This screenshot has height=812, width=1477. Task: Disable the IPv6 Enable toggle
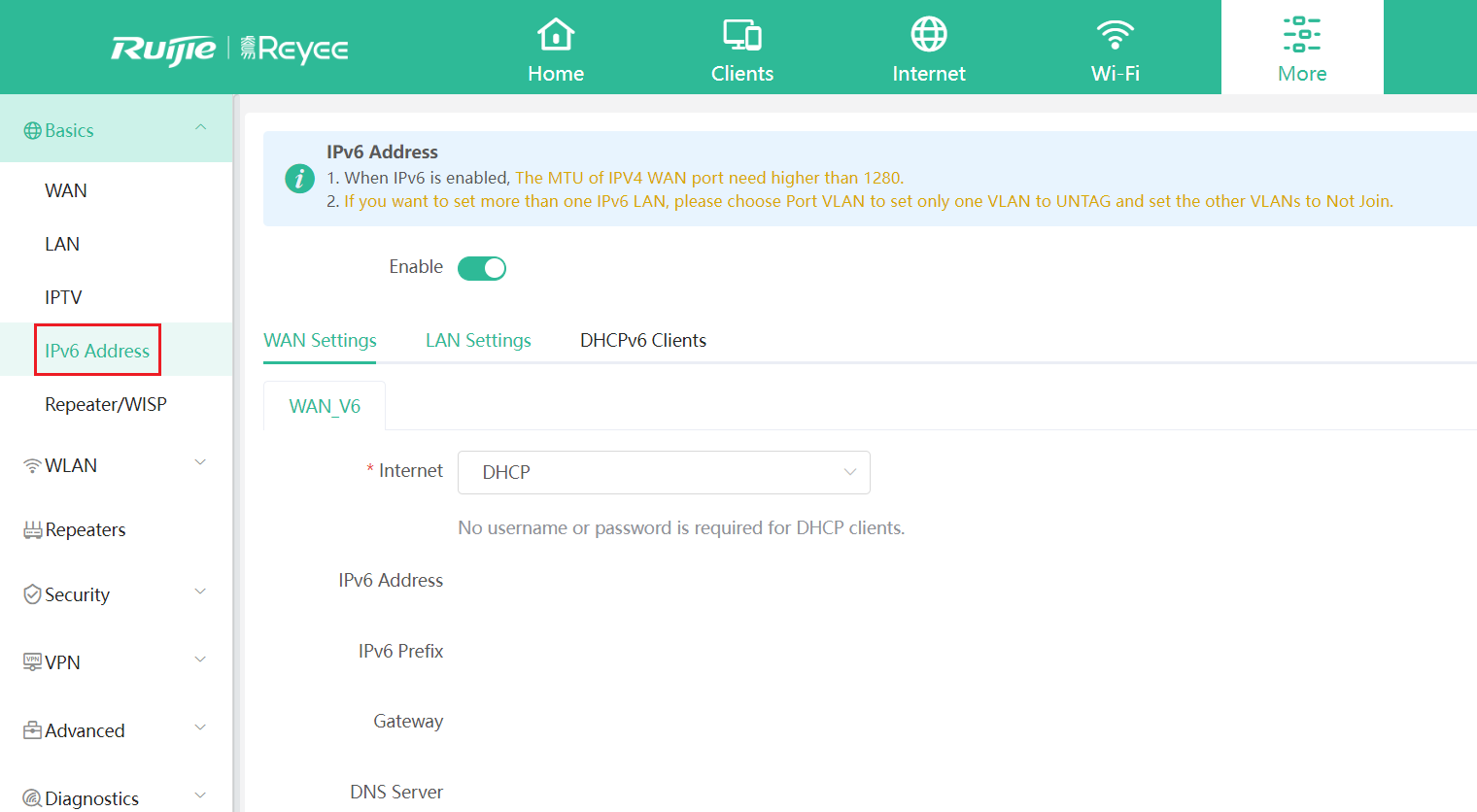click(x=482, y=268)
